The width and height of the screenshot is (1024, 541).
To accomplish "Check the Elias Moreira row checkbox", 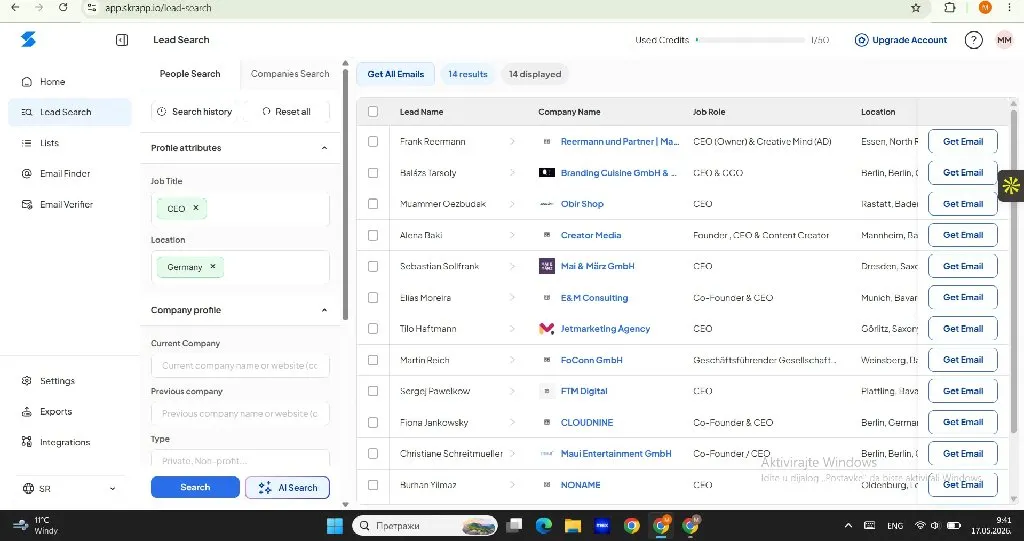I will point(373,297).
